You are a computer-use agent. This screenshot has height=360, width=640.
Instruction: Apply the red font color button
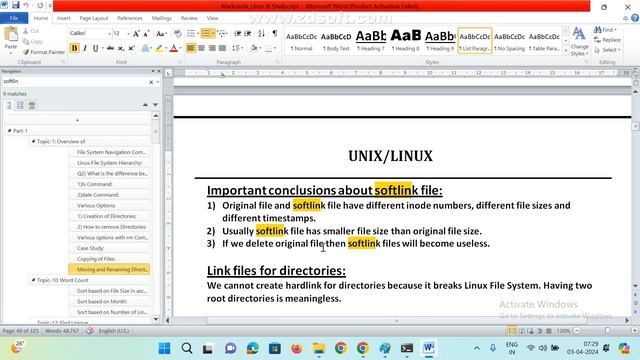173,48
